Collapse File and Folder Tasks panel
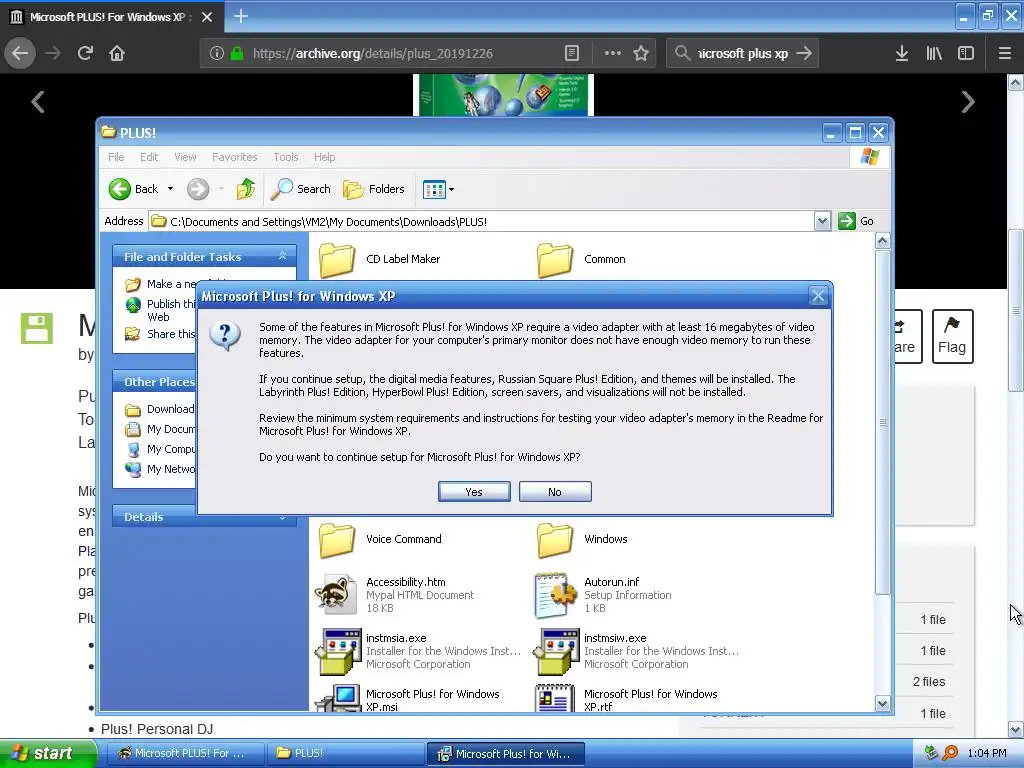 [x=283, y=256]
